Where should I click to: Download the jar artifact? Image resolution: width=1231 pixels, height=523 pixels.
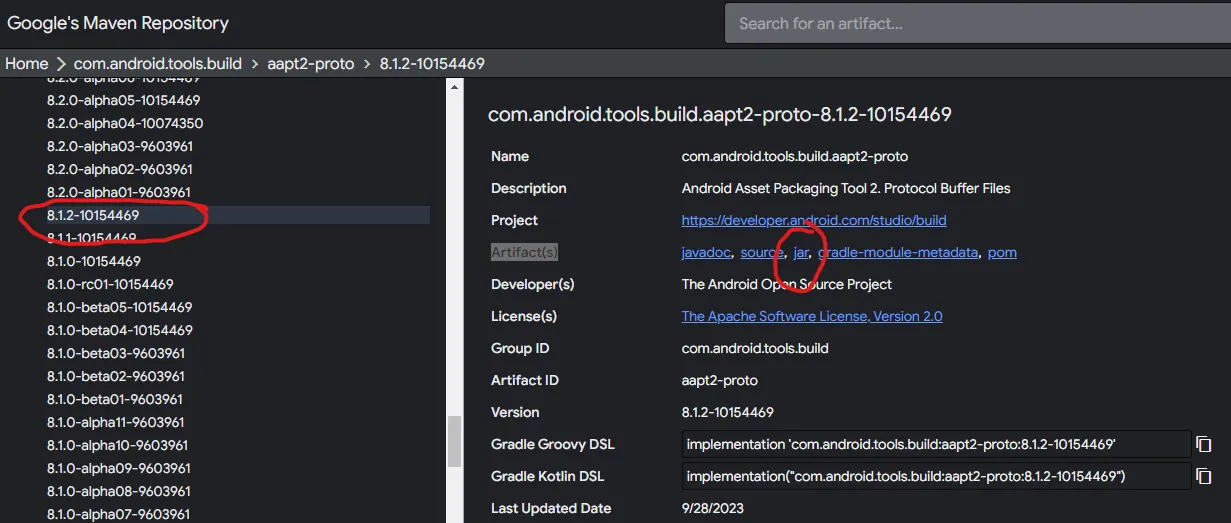click(800, 252)
